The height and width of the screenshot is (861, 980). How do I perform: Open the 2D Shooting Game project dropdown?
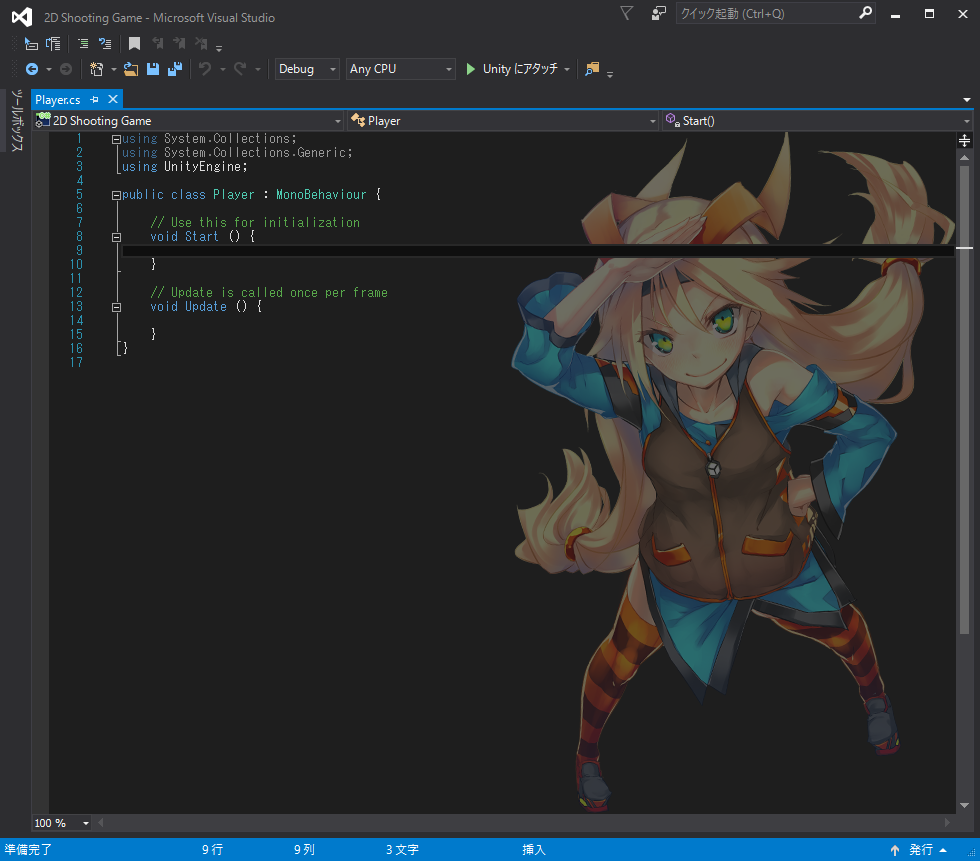coord(188,121)
